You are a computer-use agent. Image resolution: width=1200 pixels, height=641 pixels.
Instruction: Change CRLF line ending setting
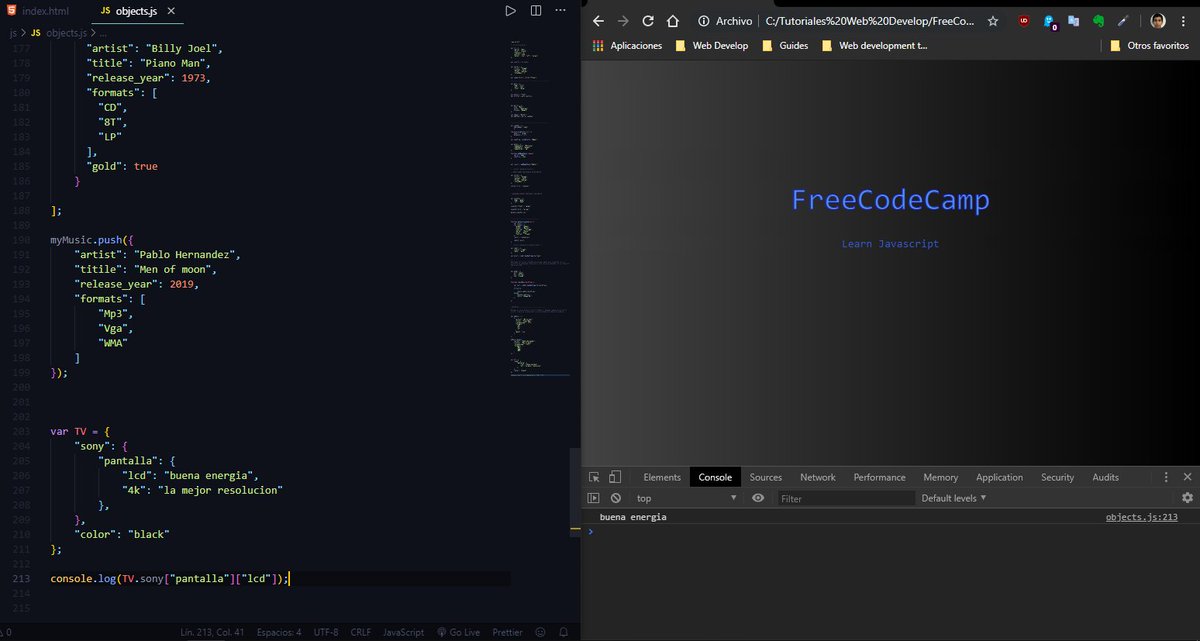[x=360, y=632]
